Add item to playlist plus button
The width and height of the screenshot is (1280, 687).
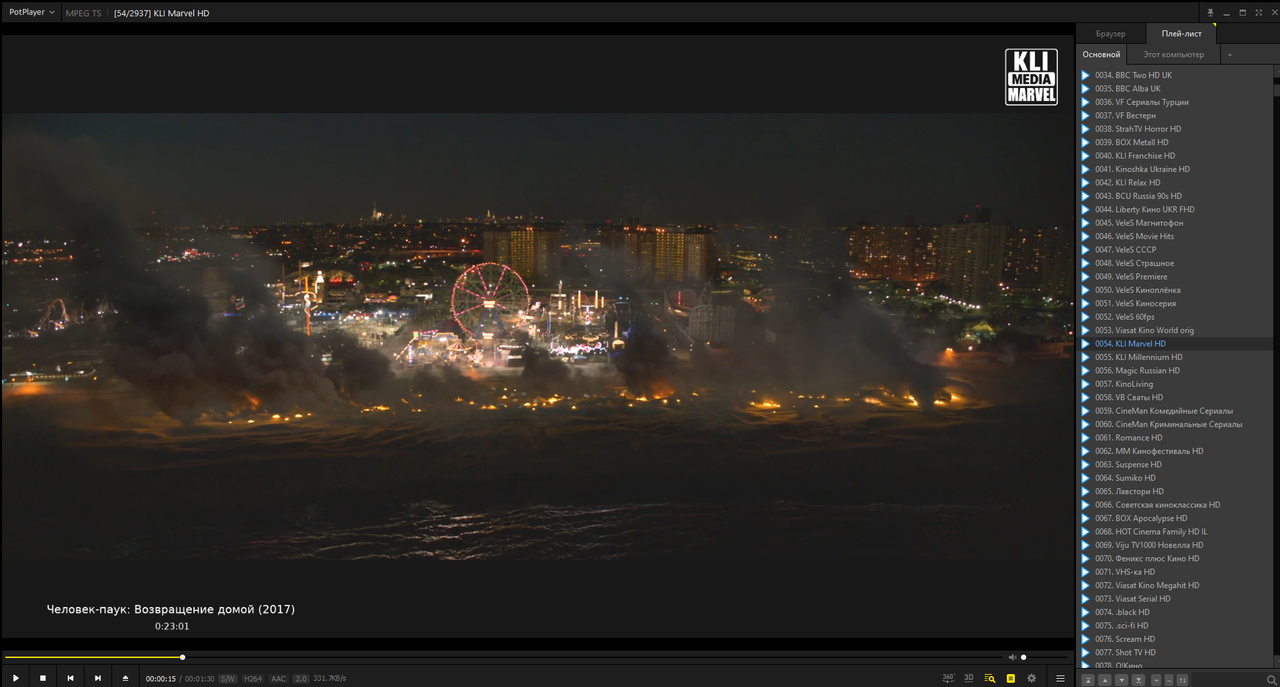(1156, 680)
